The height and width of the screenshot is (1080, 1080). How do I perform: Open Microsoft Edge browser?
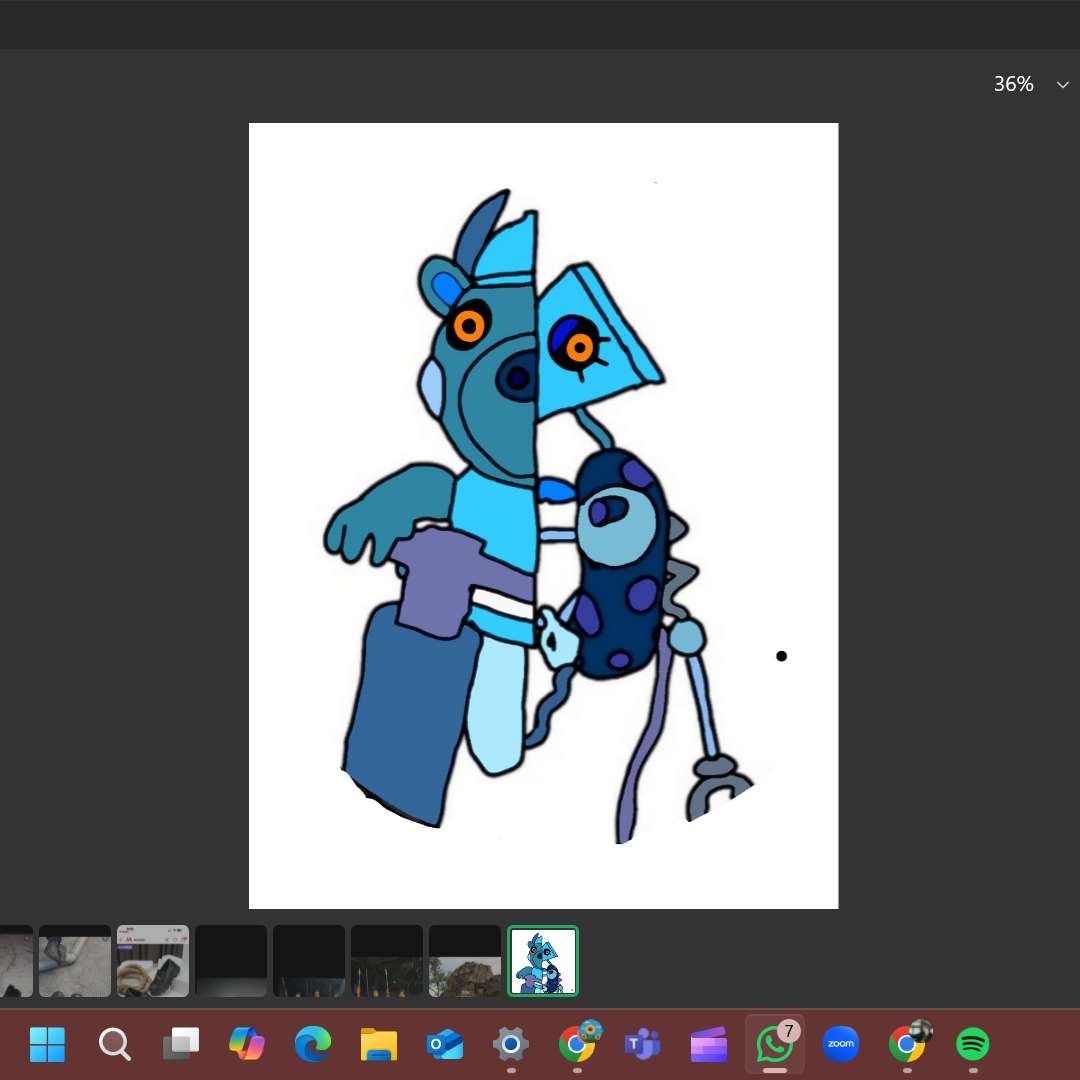(312, 1045)
